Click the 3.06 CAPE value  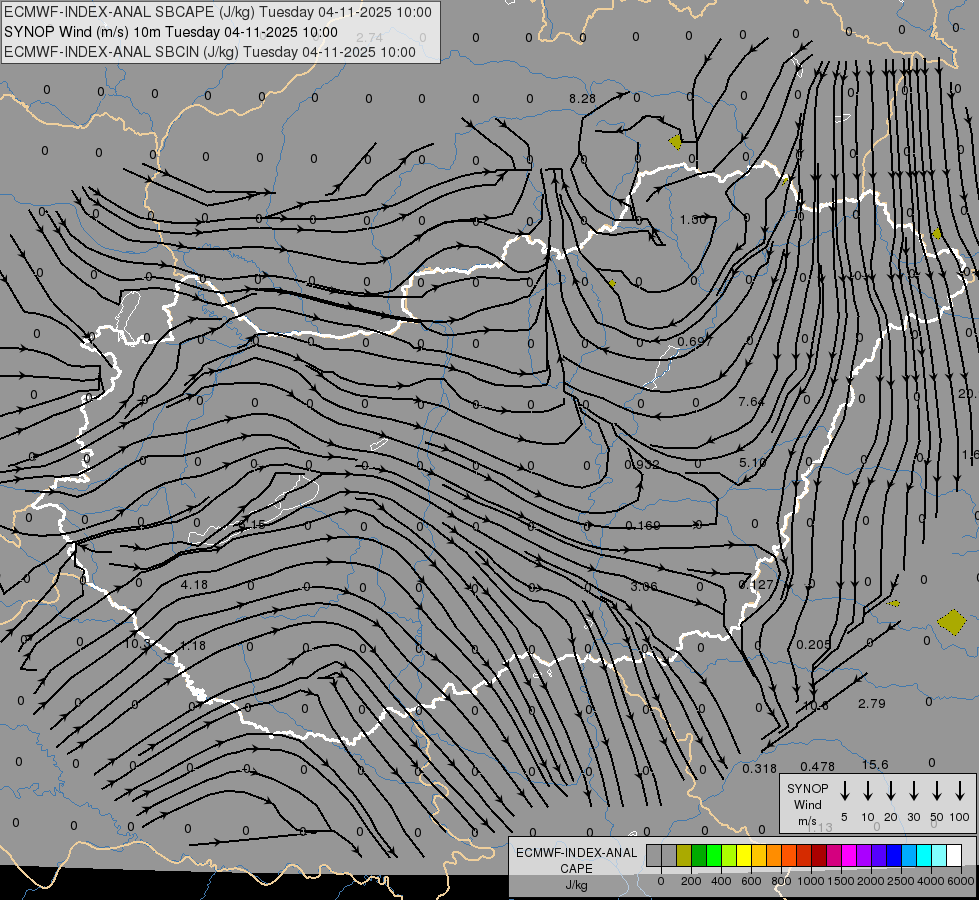coord(644,586)
